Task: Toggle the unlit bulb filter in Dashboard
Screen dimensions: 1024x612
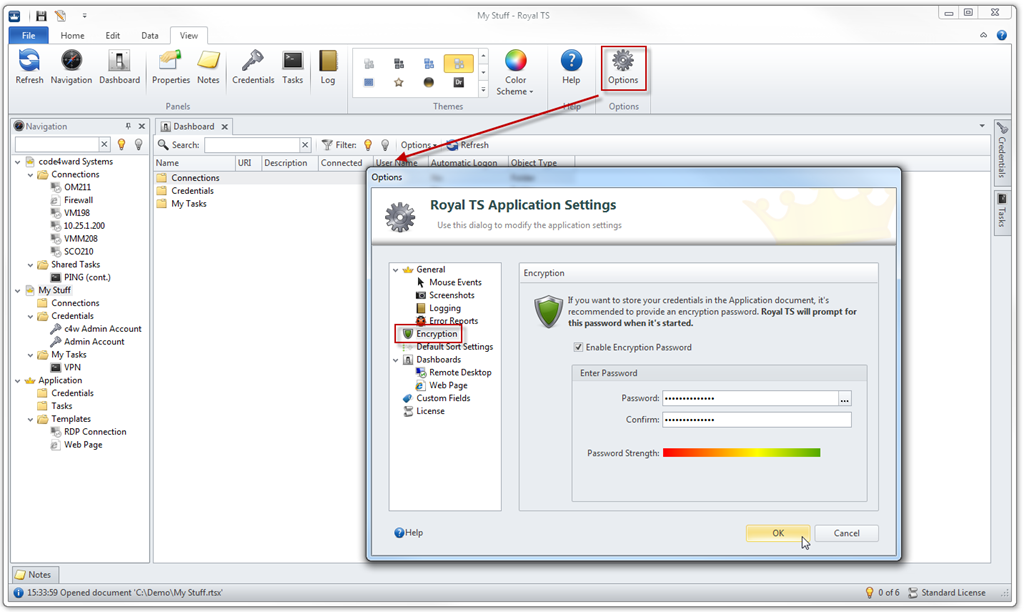Action: 385,145
